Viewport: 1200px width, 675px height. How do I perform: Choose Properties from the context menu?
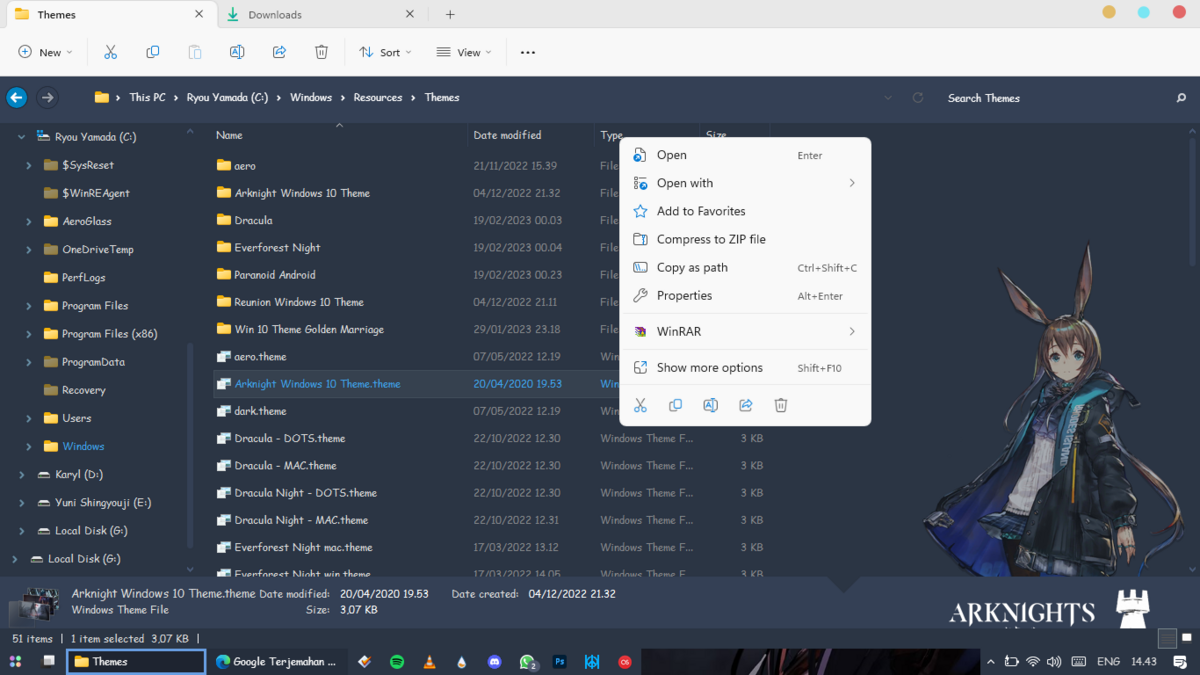pyautogui.click(x=684, y=296)
